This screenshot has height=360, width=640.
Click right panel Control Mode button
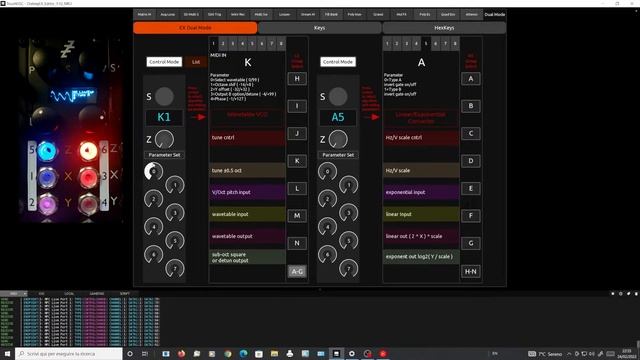click(338, 62)
